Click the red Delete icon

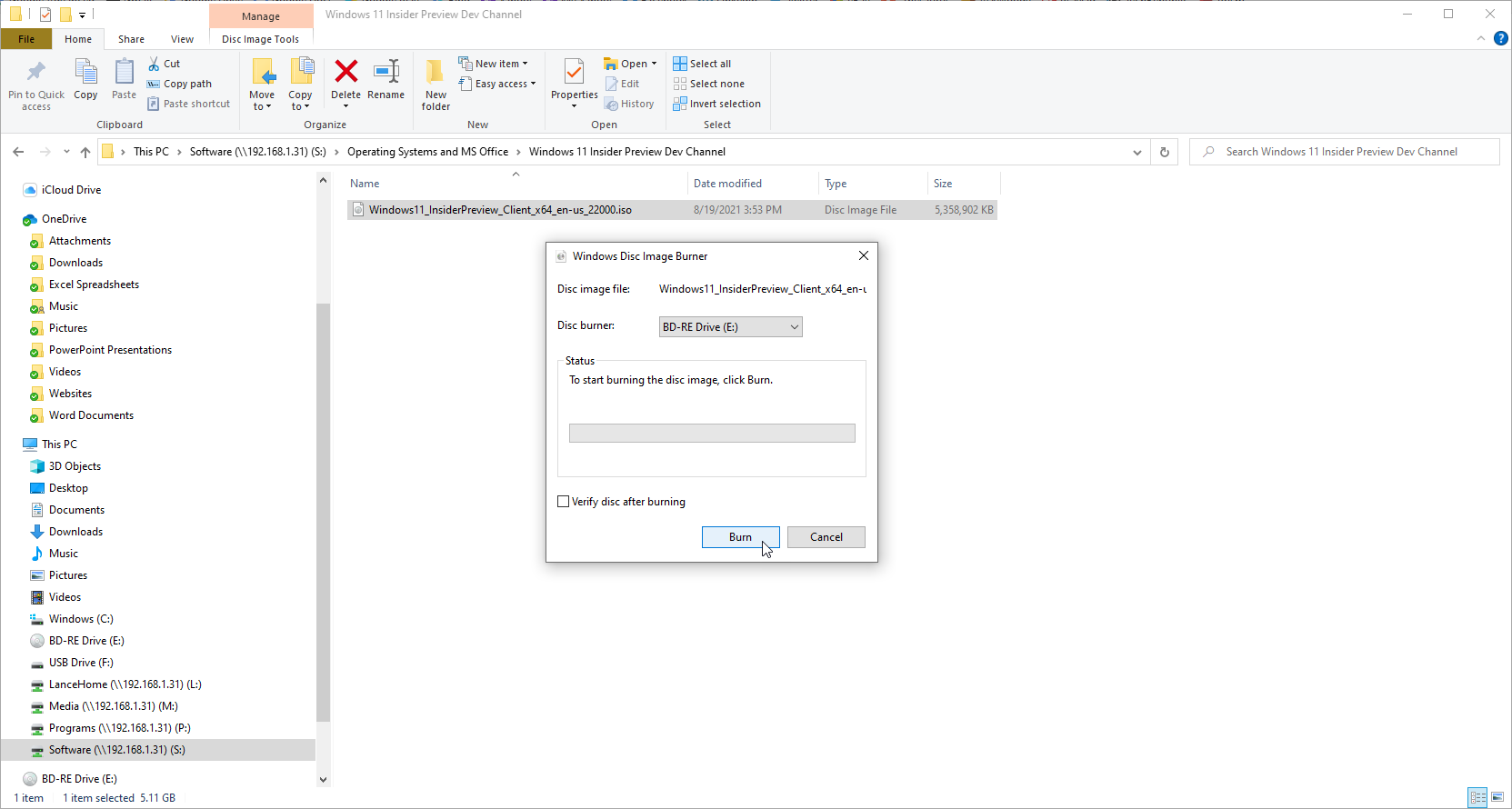pyautogui.click(x=345, y=71)
